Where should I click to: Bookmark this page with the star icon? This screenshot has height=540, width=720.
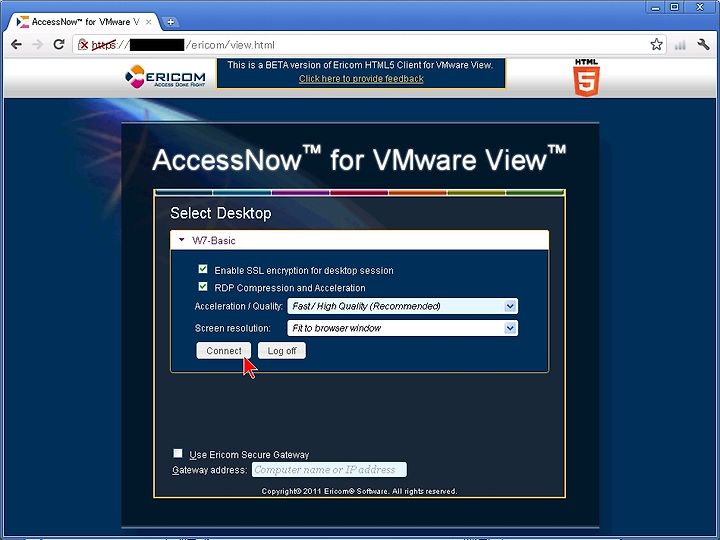[656, 45]
